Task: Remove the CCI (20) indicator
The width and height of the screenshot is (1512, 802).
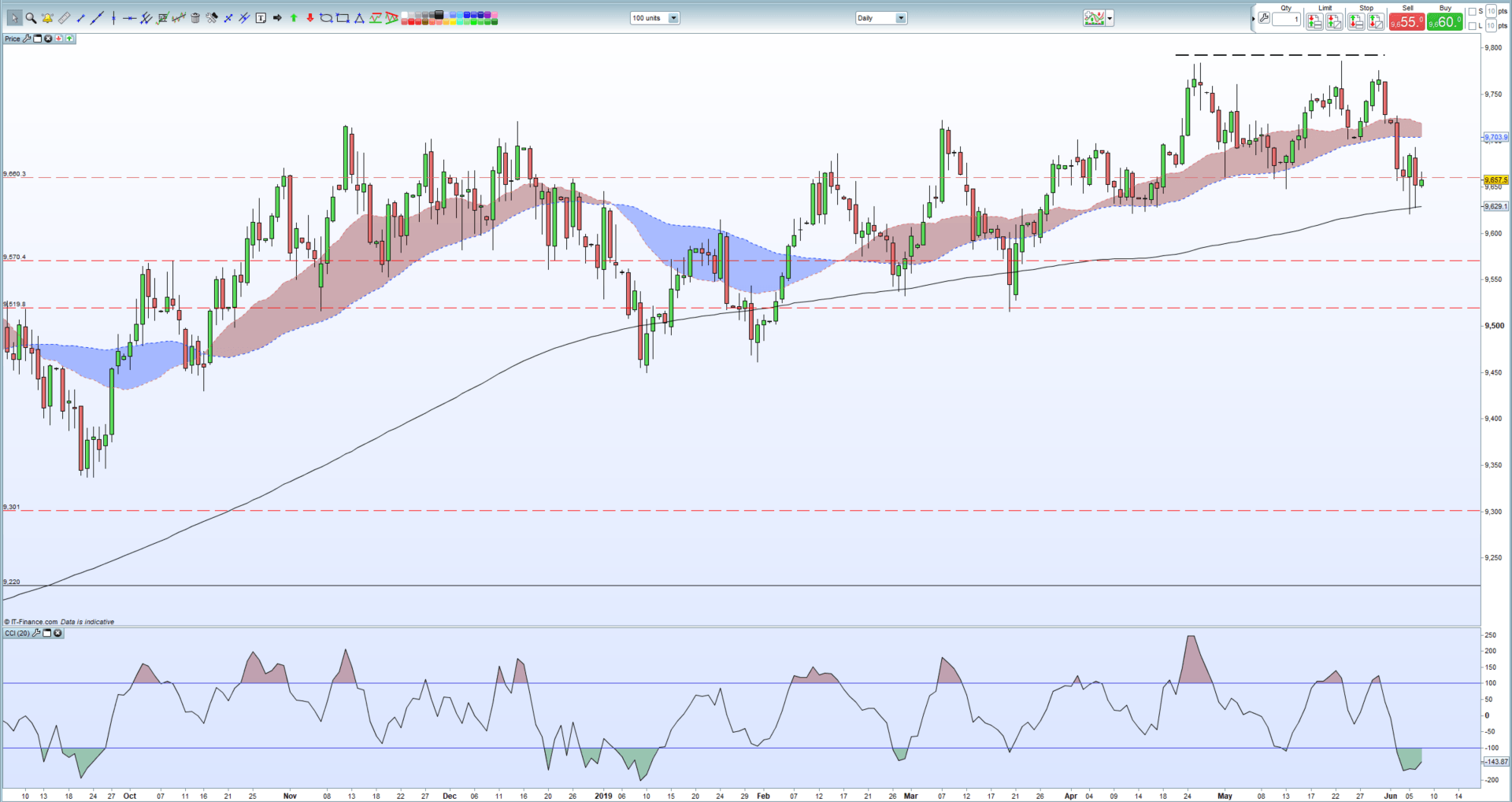Action: (x=57, y=633)
